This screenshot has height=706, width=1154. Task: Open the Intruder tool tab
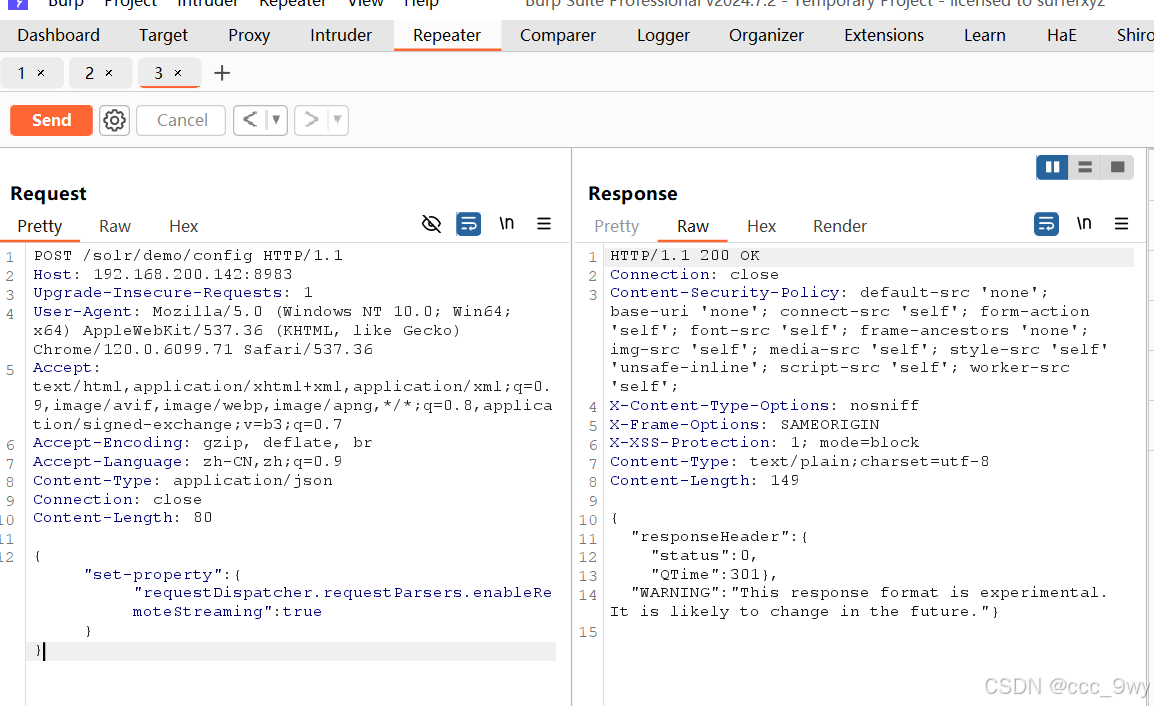point(341,35)
